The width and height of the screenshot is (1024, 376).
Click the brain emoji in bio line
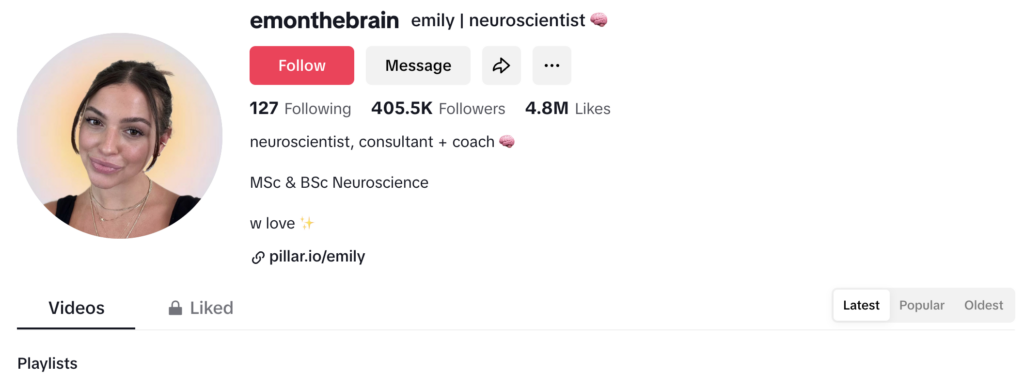tap(507, 141)
